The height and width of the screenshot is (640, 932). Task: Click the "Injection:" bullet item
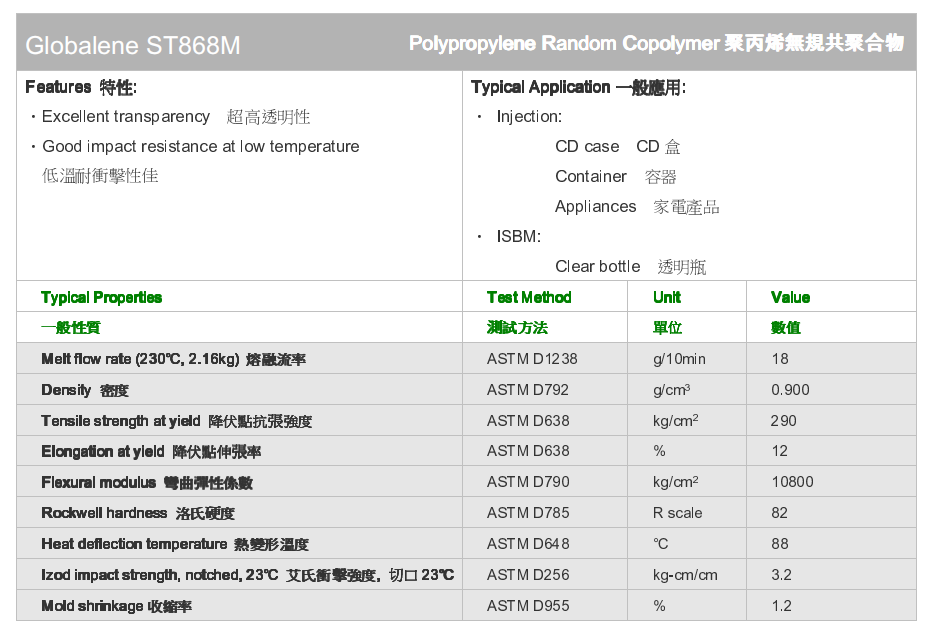pyautogui.click(x=529, y=116)
